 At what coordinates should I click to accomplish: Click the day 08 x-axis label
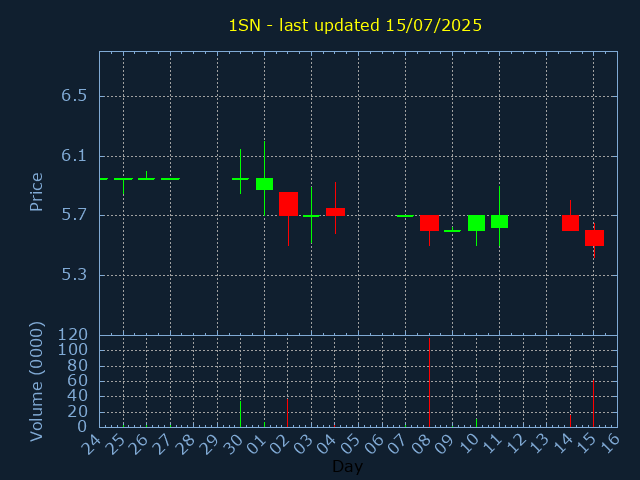420,444
